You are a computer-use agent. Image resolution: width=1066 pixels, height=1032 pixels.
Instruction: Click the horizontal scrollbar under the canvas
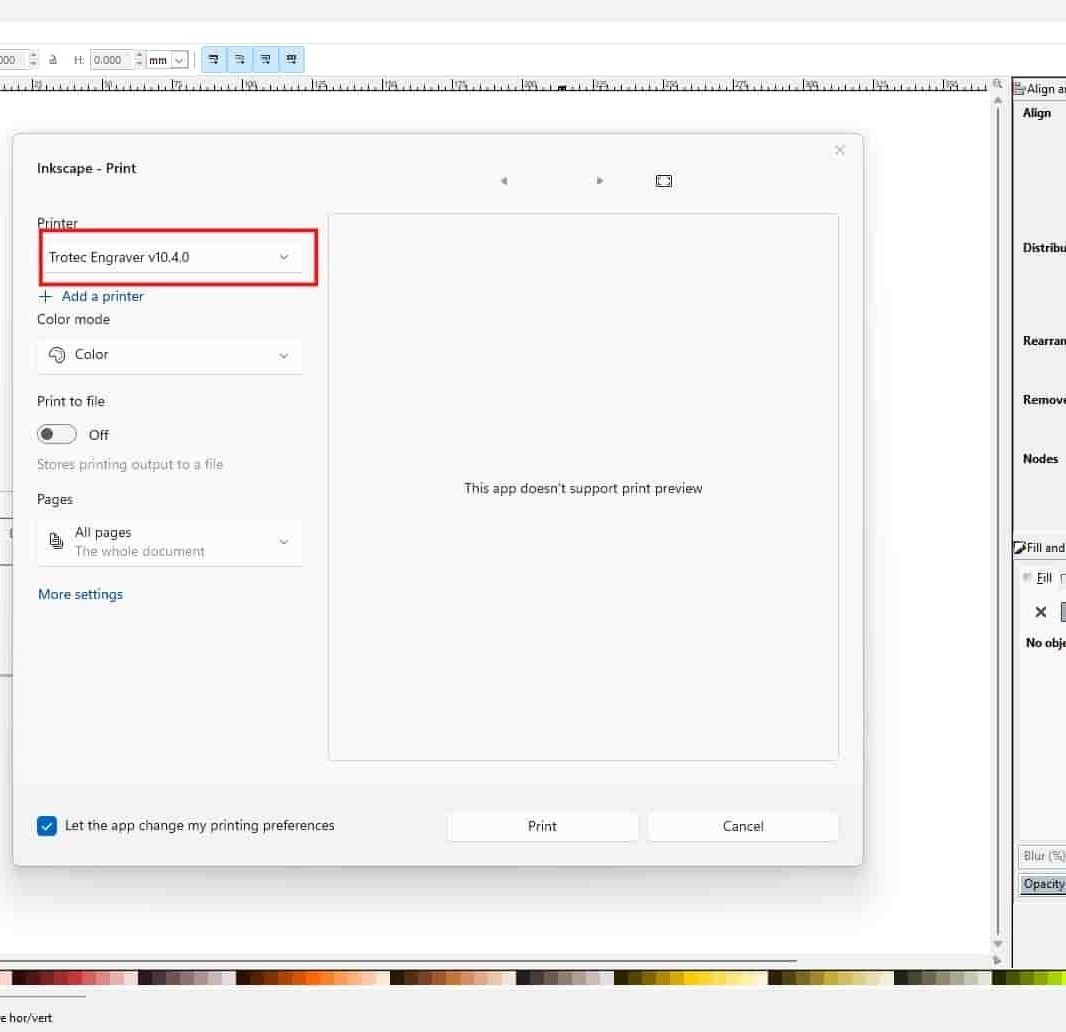[398, 961]
